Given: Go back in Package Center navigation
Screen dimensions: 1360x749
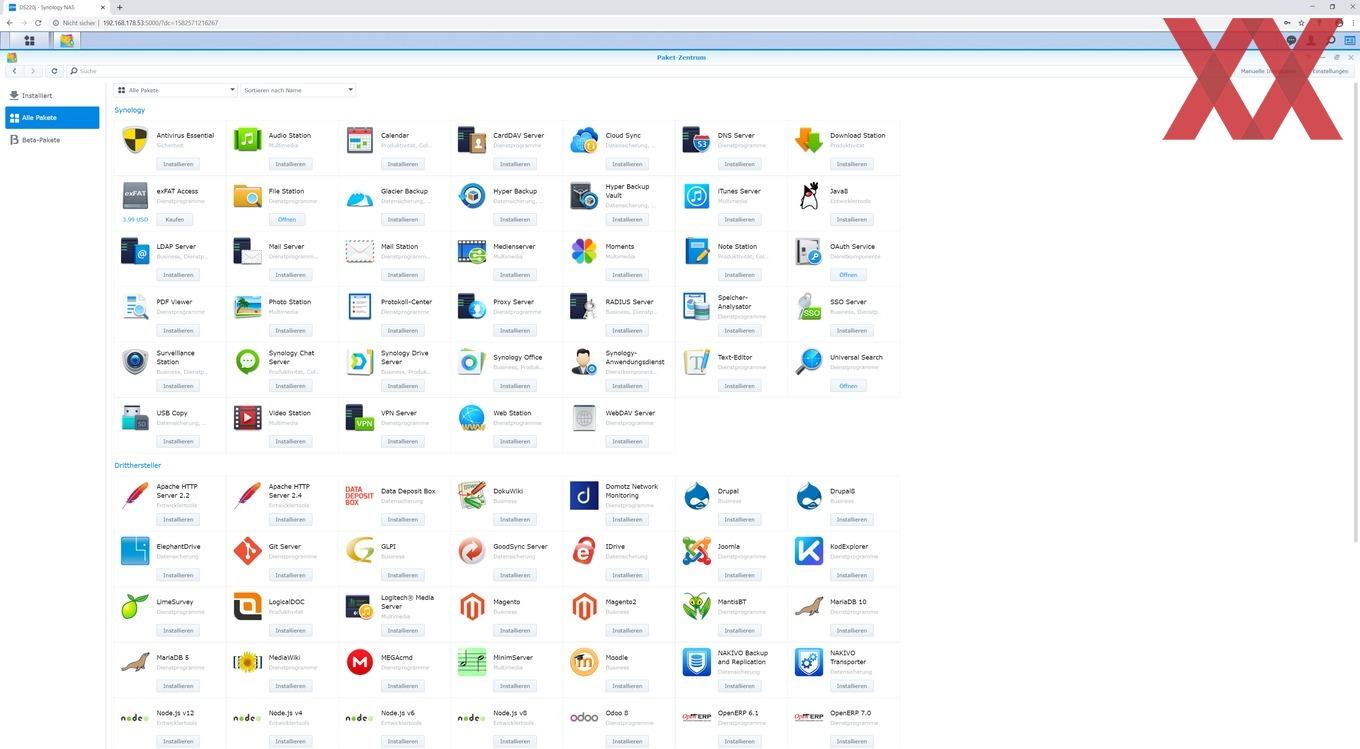Looking at the screenshot, I should click(x=14, y=71).
